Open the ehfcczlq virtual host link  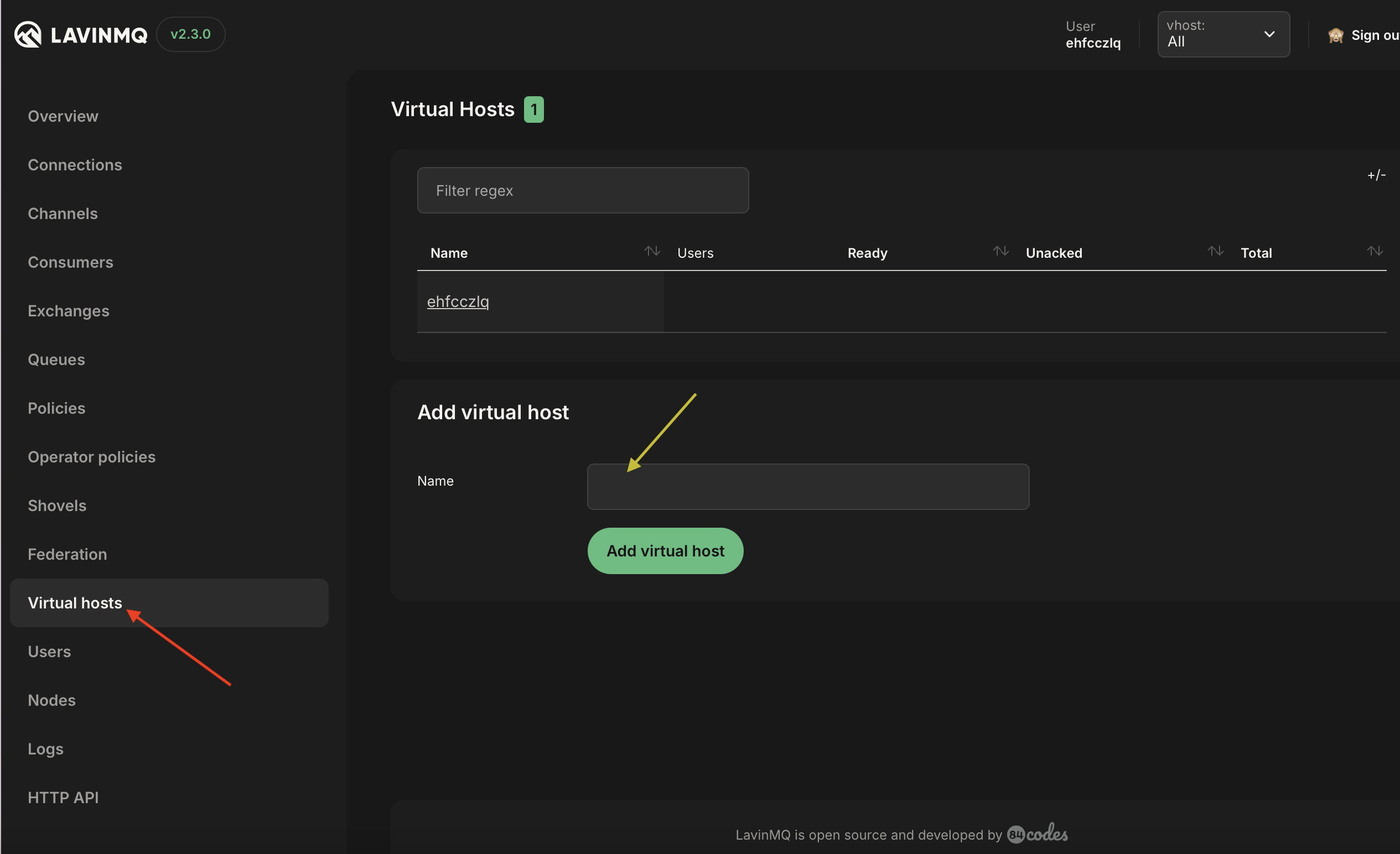coord(458,301)
